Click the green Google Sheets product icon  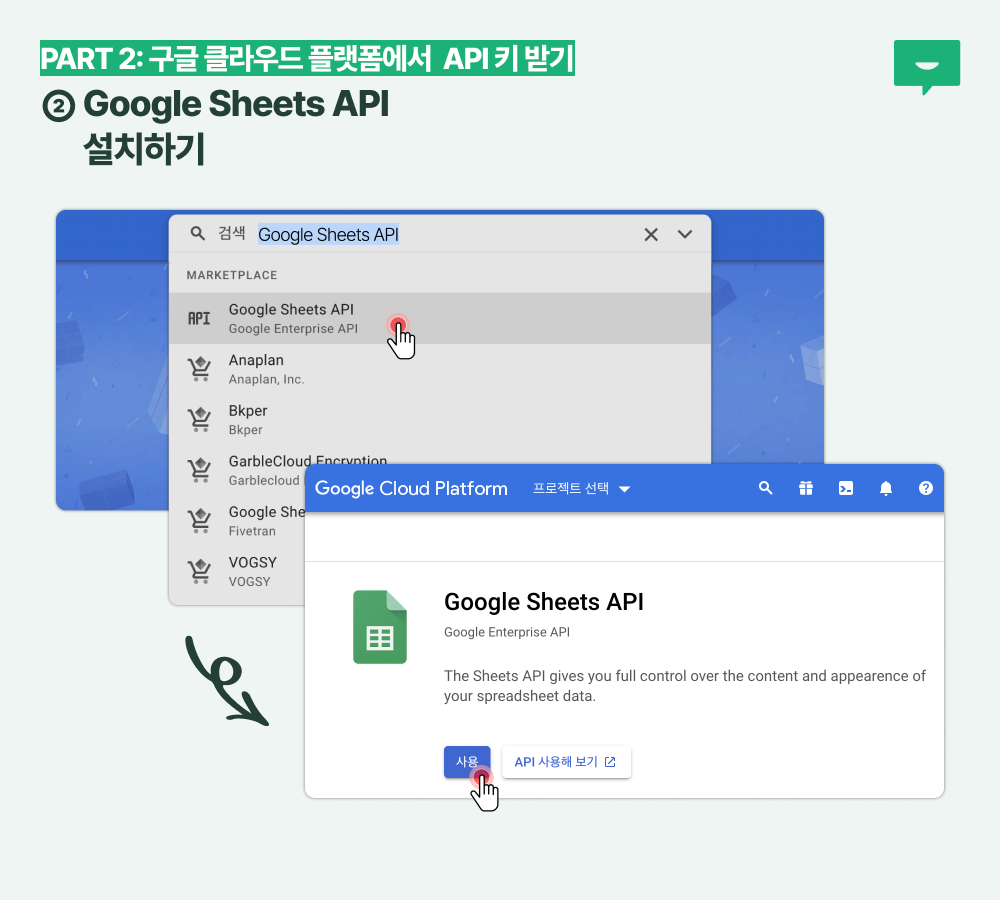[380, 627]
